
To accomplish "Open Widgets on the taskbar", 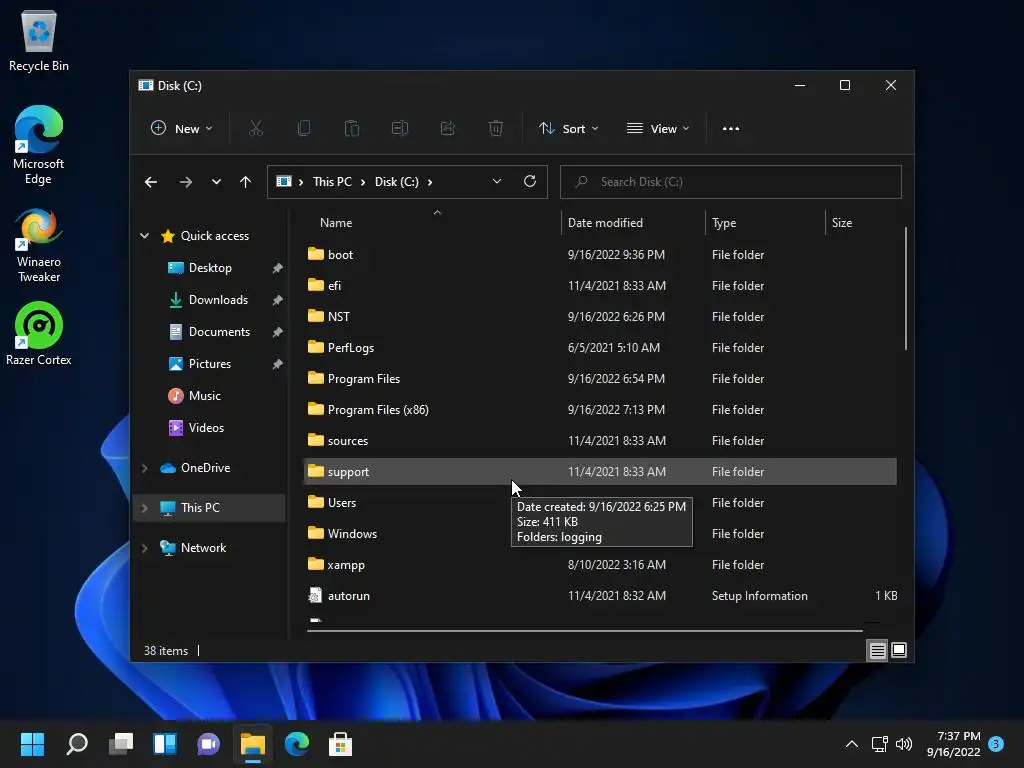I will click(165, 744).
